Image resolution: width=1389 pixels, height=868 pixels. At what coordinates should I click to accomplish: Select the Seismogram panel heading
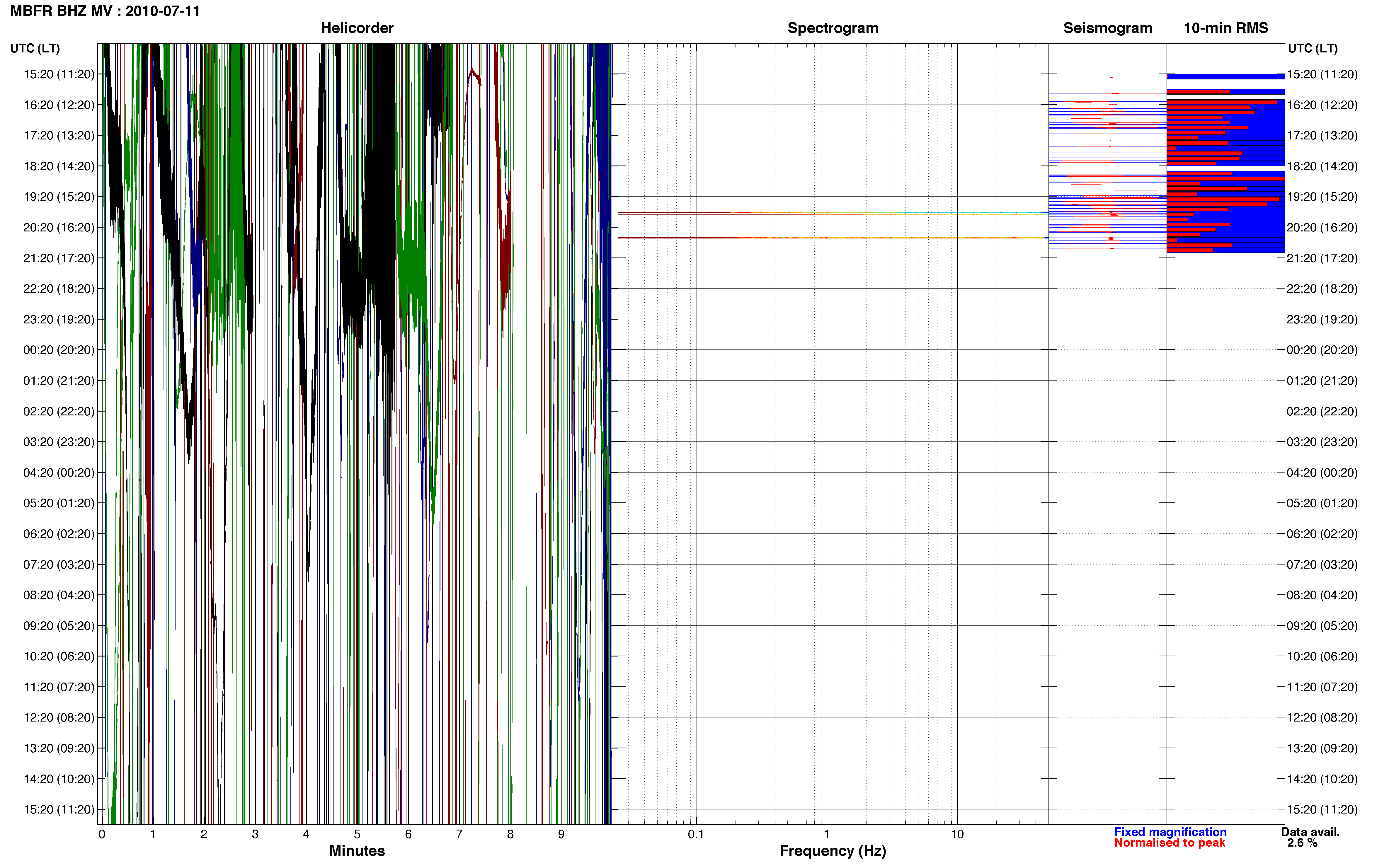click(x=1107, y=28)
